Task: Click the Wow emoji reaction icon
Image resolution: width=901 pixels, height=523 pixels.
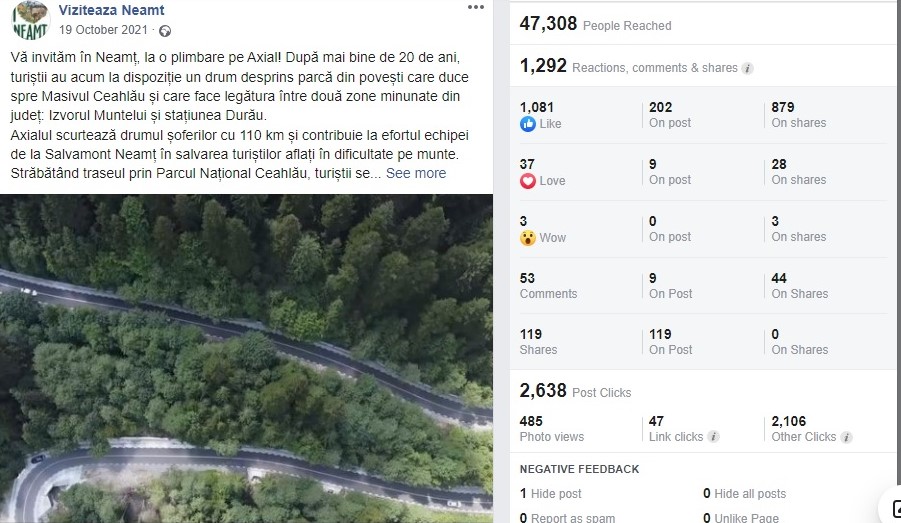Action: tap(527, 237)
